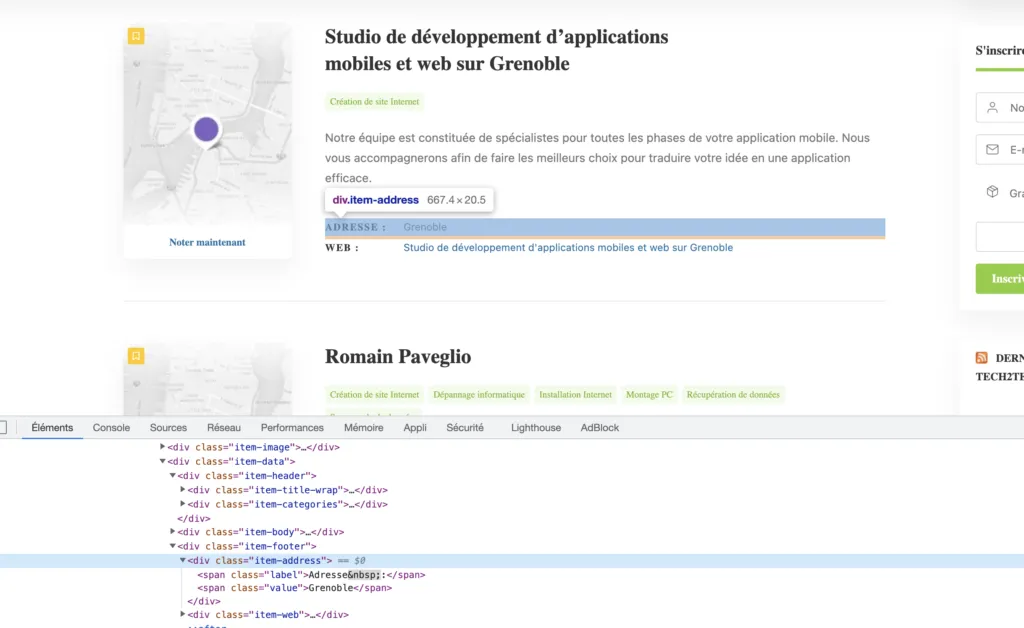Expand the item-image div node
Image resolution: width=1024 pixels, height=628 pixels.
[163, 447]
